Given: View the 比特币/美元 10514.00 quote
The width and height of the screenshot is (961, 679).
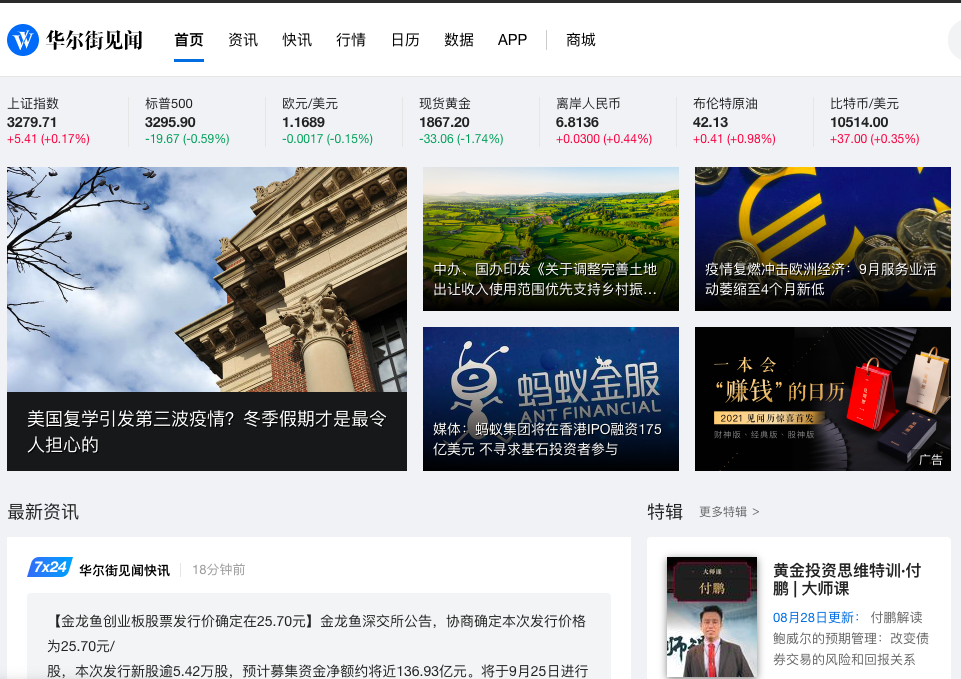Looking at the screenshot, I should pos(875,121).
